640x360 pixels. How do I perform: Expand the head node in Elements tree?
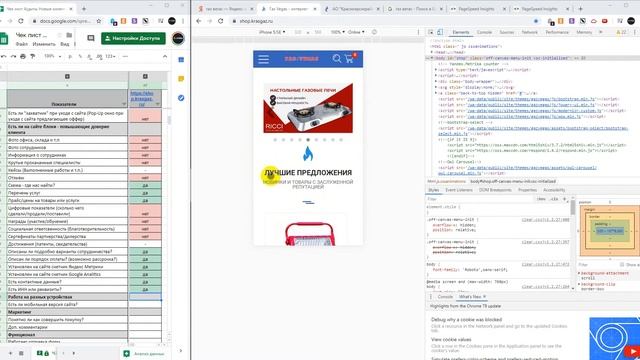coord(432,52)
